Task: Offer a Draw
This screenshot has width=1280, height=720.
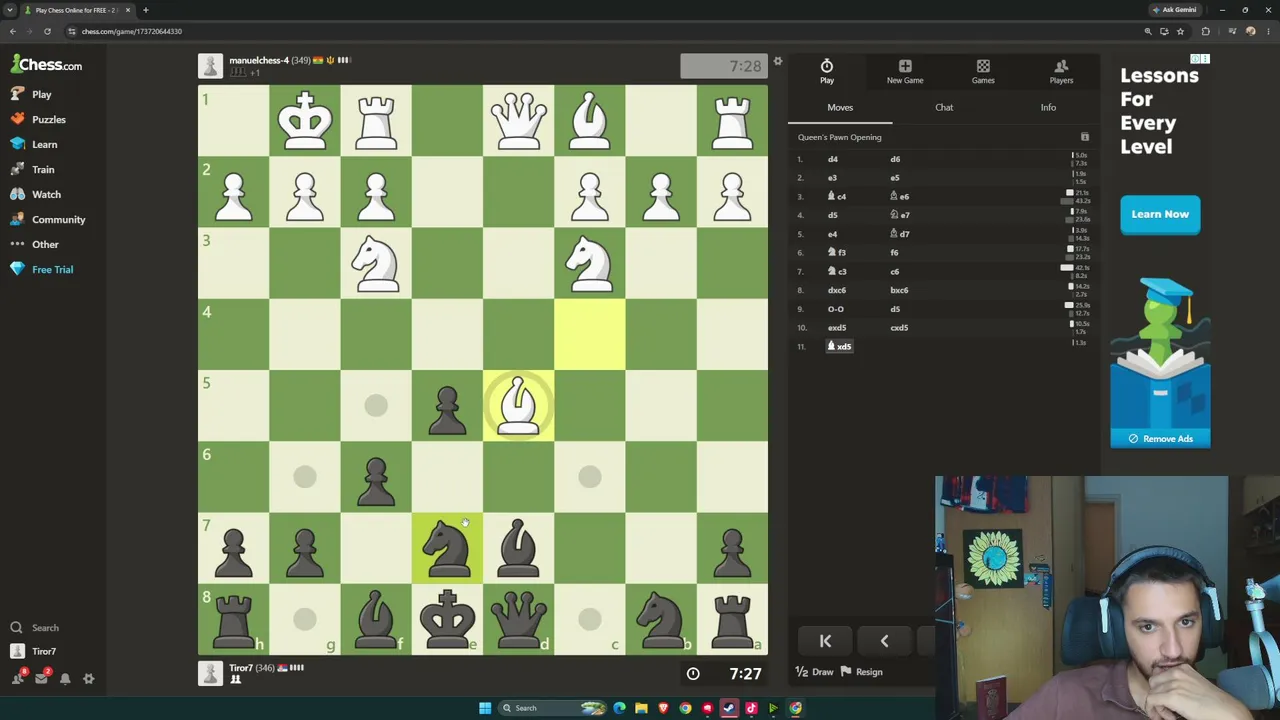Action: coord(814,672)
